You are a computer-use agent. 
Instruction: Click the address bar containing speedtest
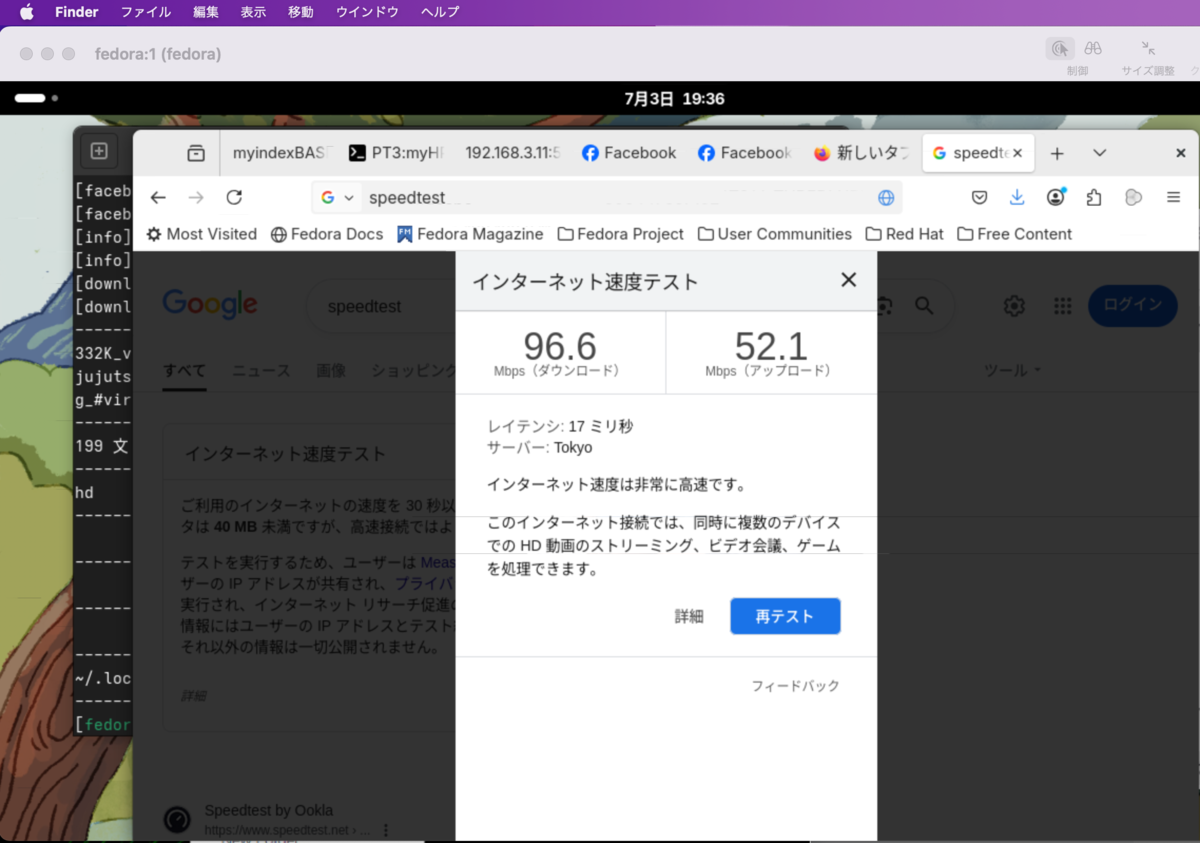[607, 197]
